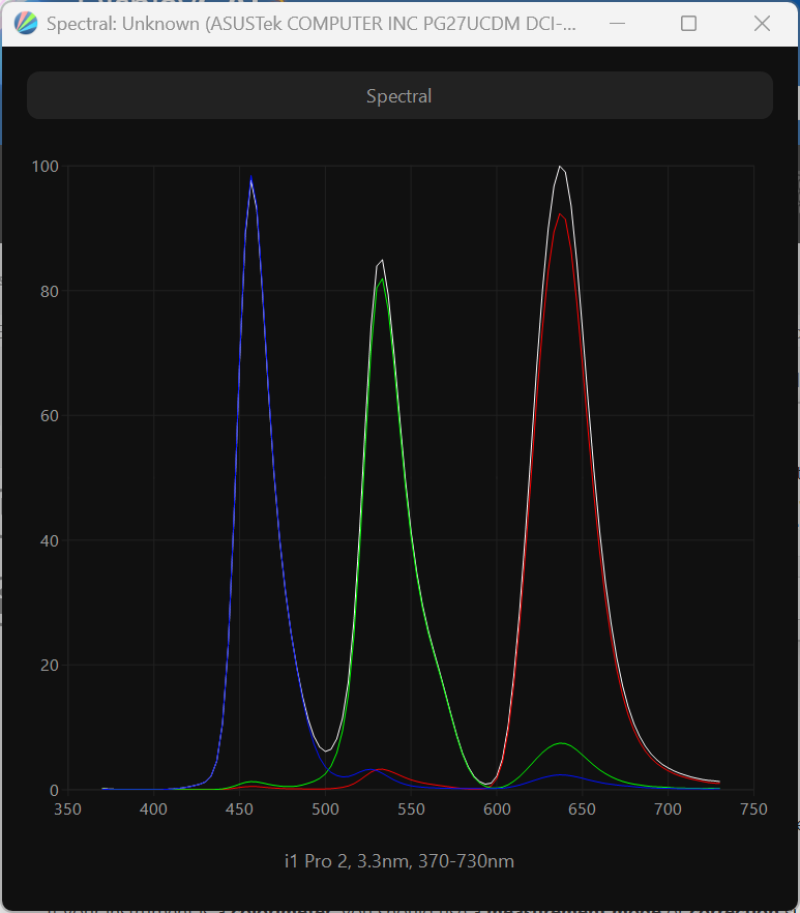800x913 pixels.
Task: Click the Spectral app icon in title bar
Action: point(26,23)
